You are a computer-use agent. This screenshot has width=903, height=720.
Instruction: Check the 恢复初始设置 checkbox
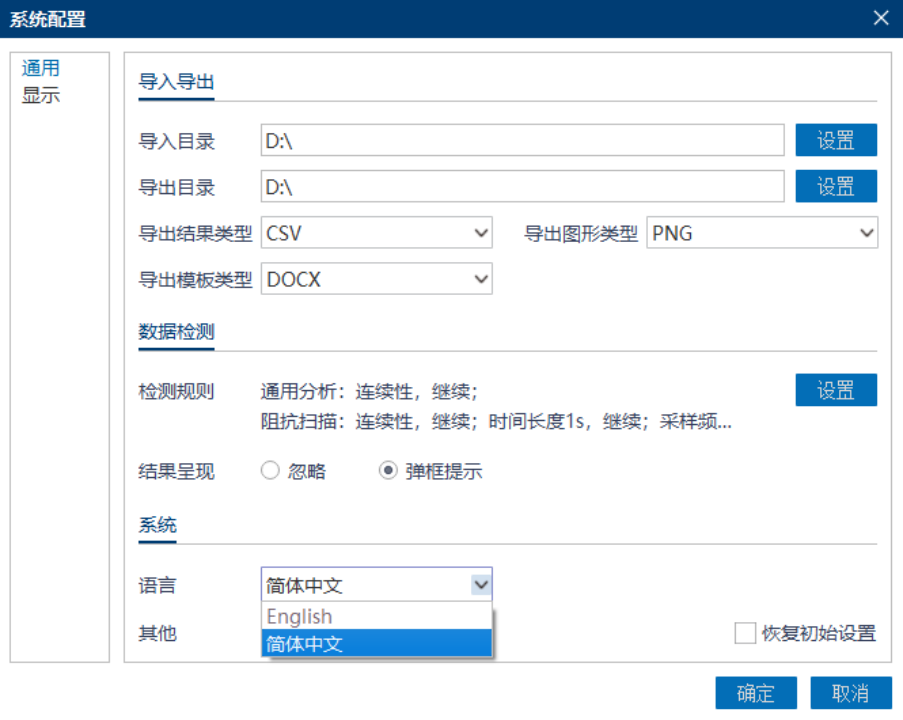(x=744, y=633)
